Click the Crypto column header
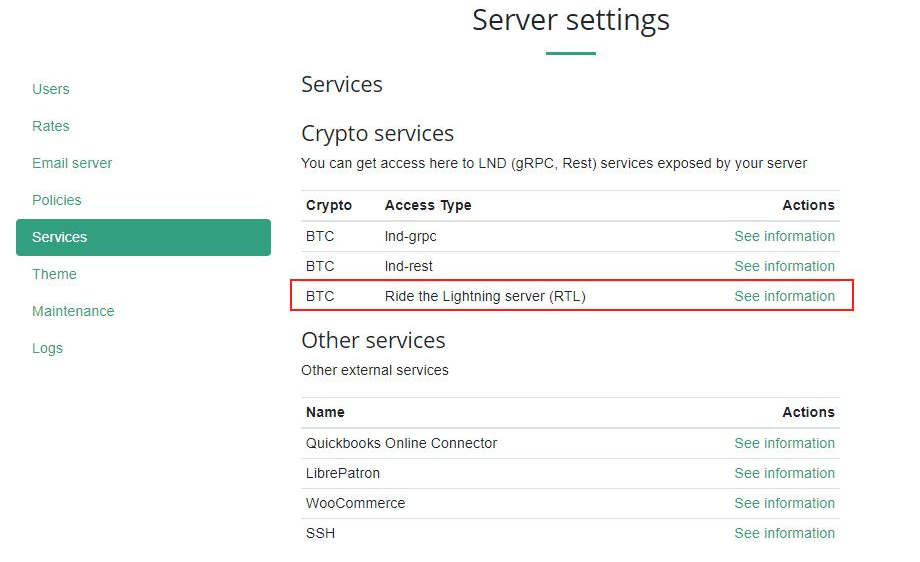 click(329, 205)
